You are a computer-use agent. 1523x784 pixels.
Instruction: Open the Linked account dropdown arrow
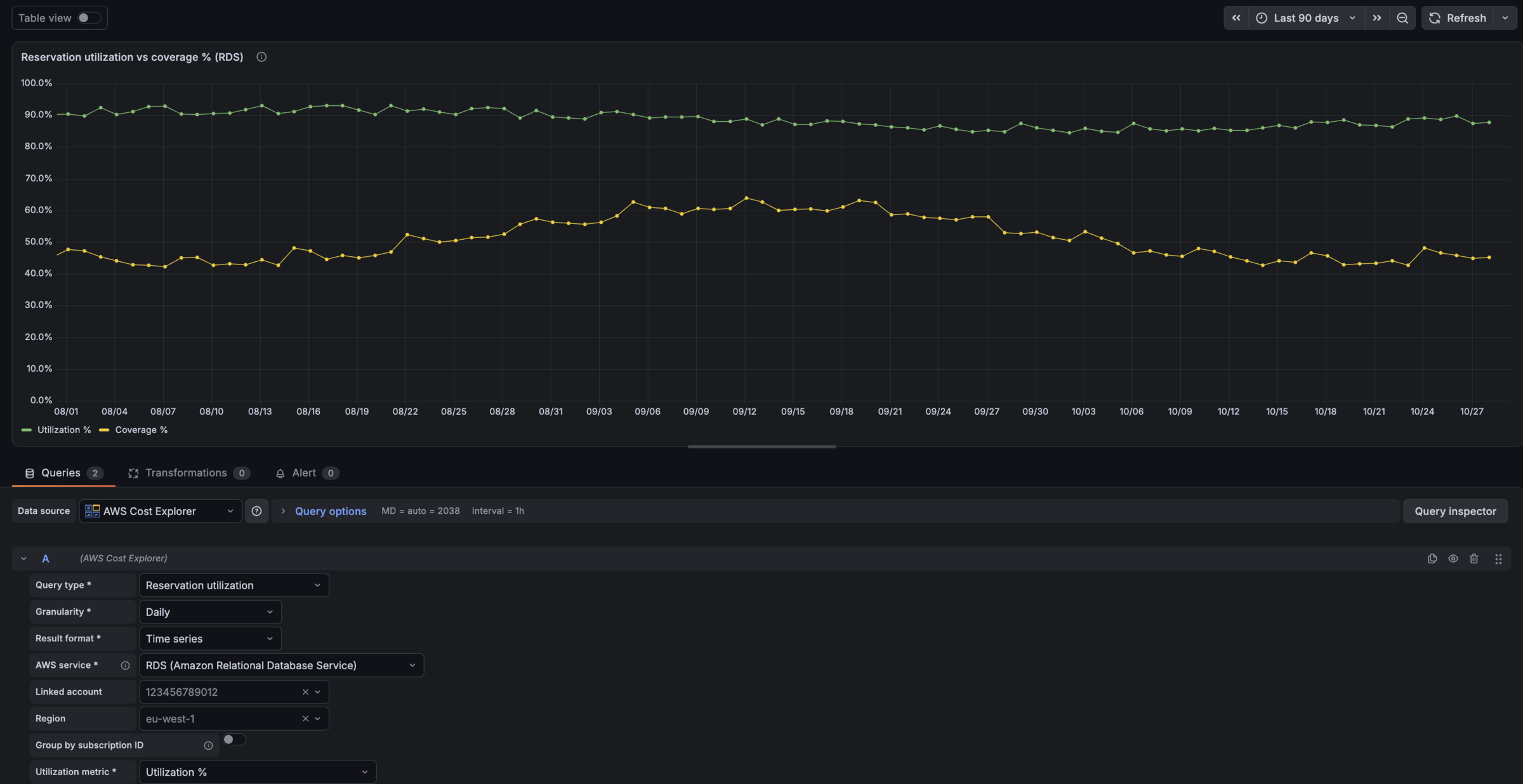[x=318, y=692]
